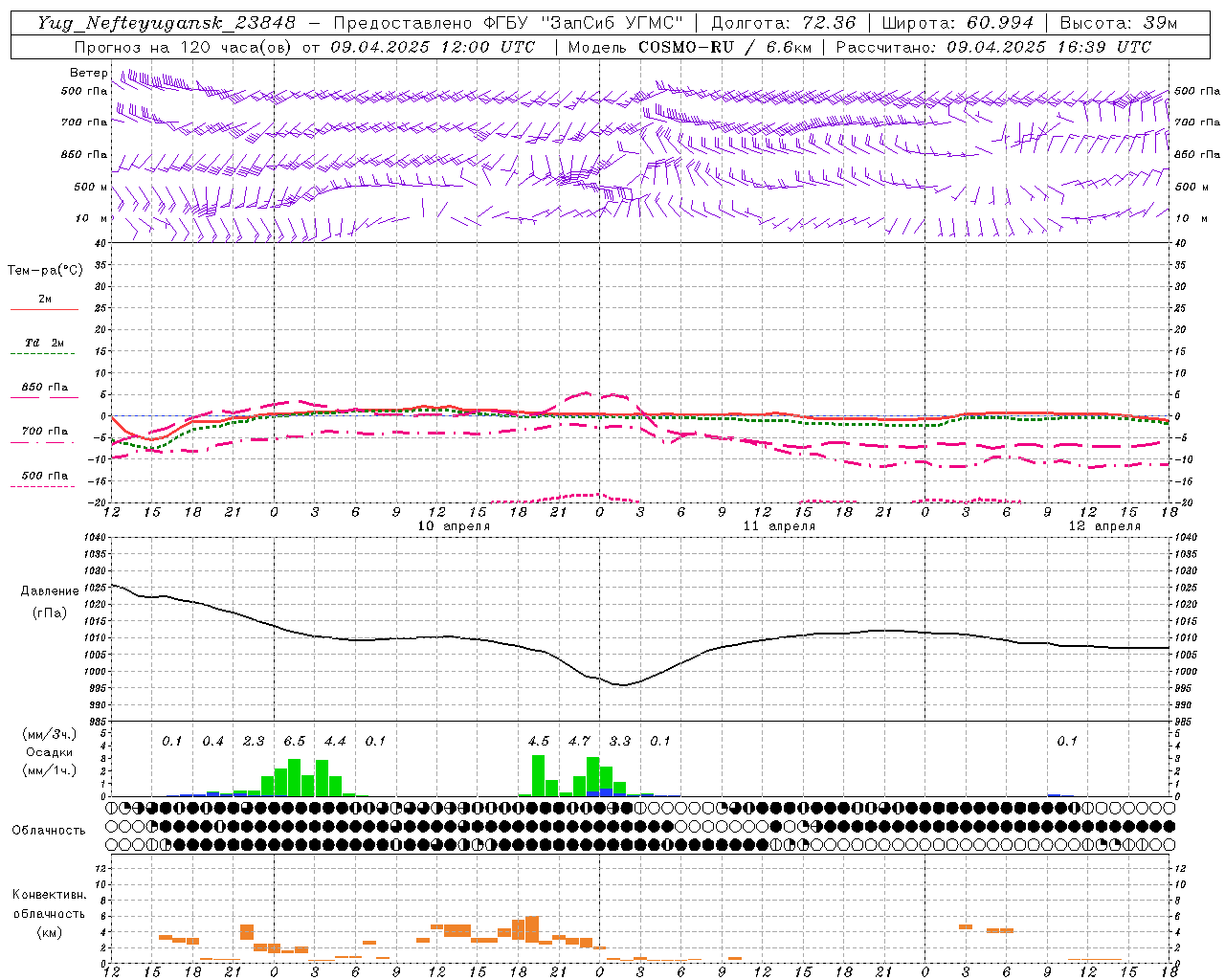Click the 2м temperature legend entry

pos(45,300)
